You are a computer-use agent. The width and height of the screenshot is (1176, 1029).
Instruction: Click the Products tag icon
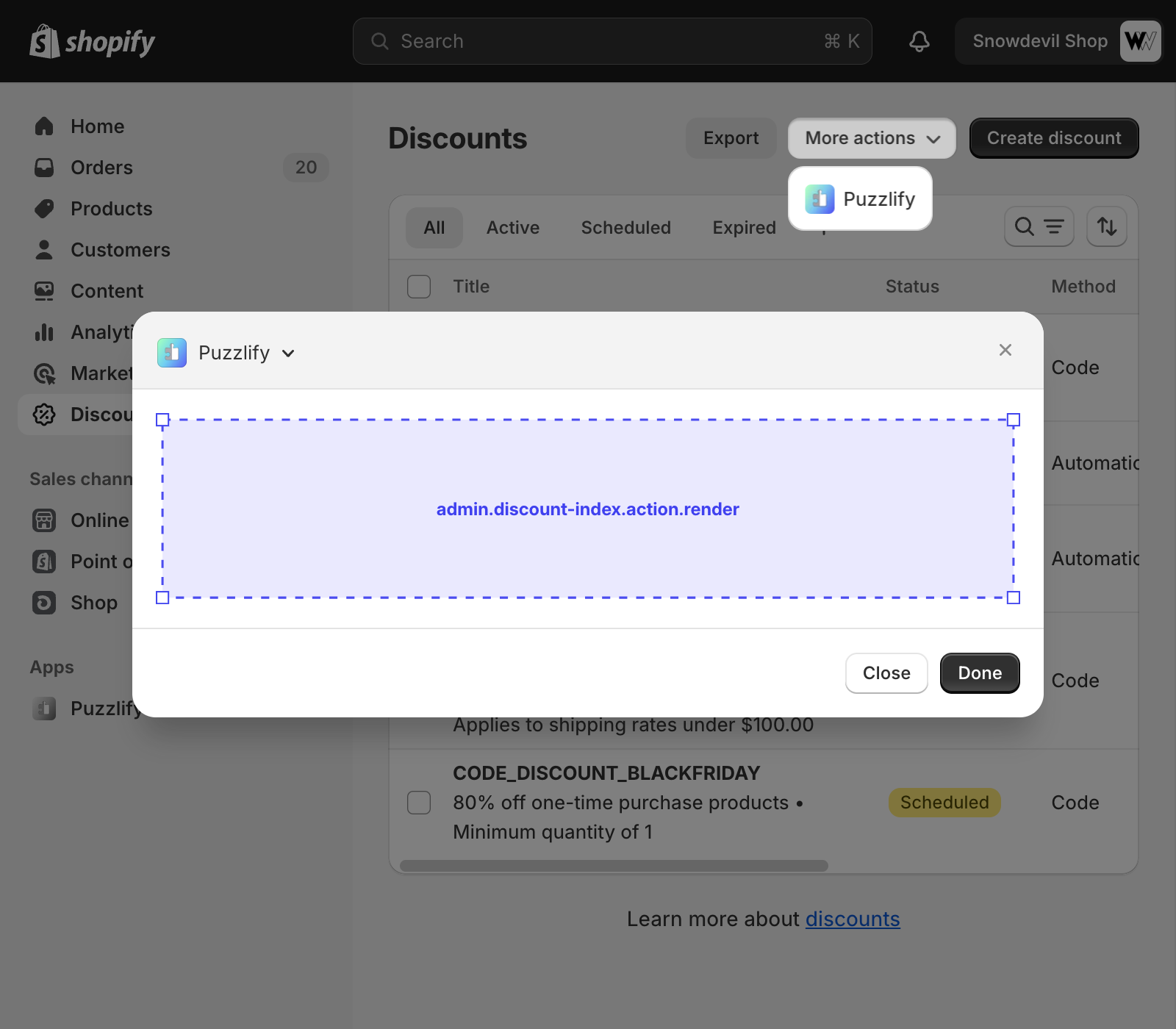[x=44, y=209]
